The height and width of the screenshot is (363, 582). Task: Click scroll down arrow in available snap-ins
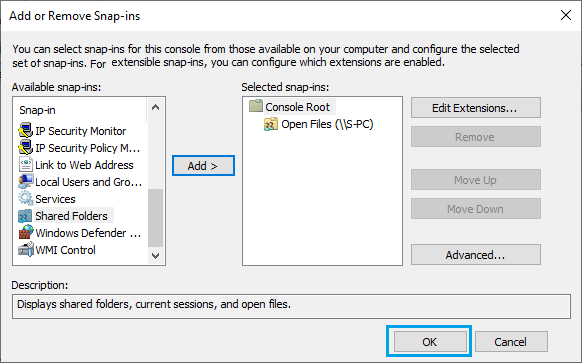pos(156,255)
